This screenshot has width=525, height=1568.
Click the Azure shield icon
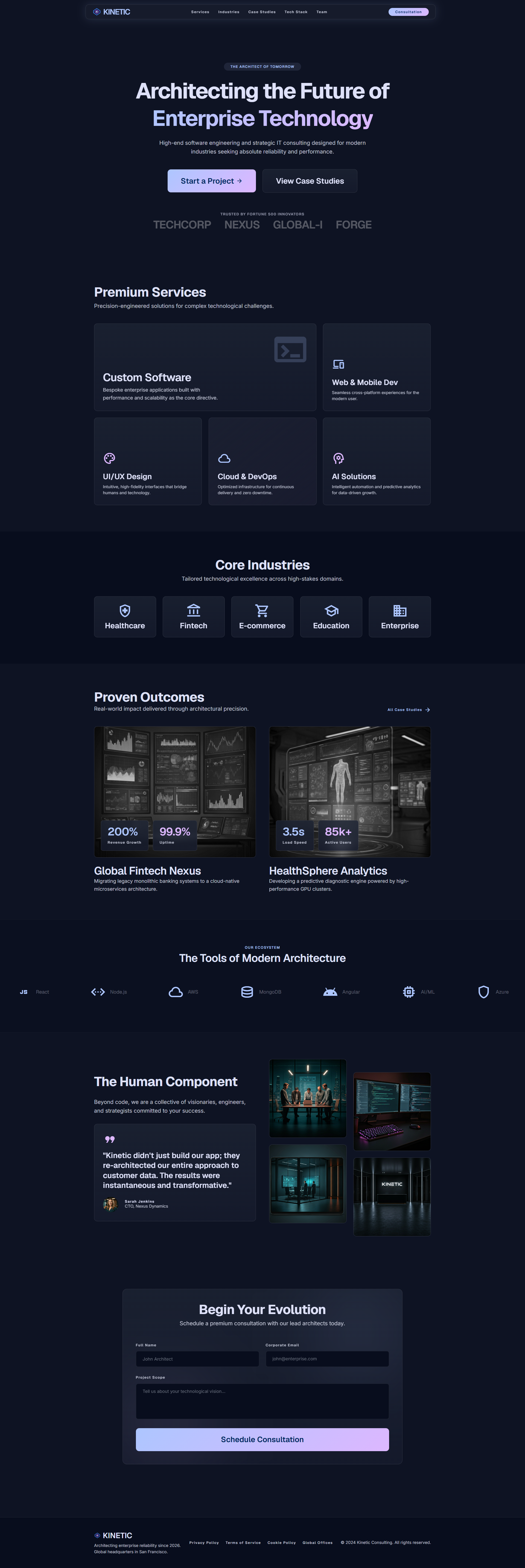click(x=484, y=992)
